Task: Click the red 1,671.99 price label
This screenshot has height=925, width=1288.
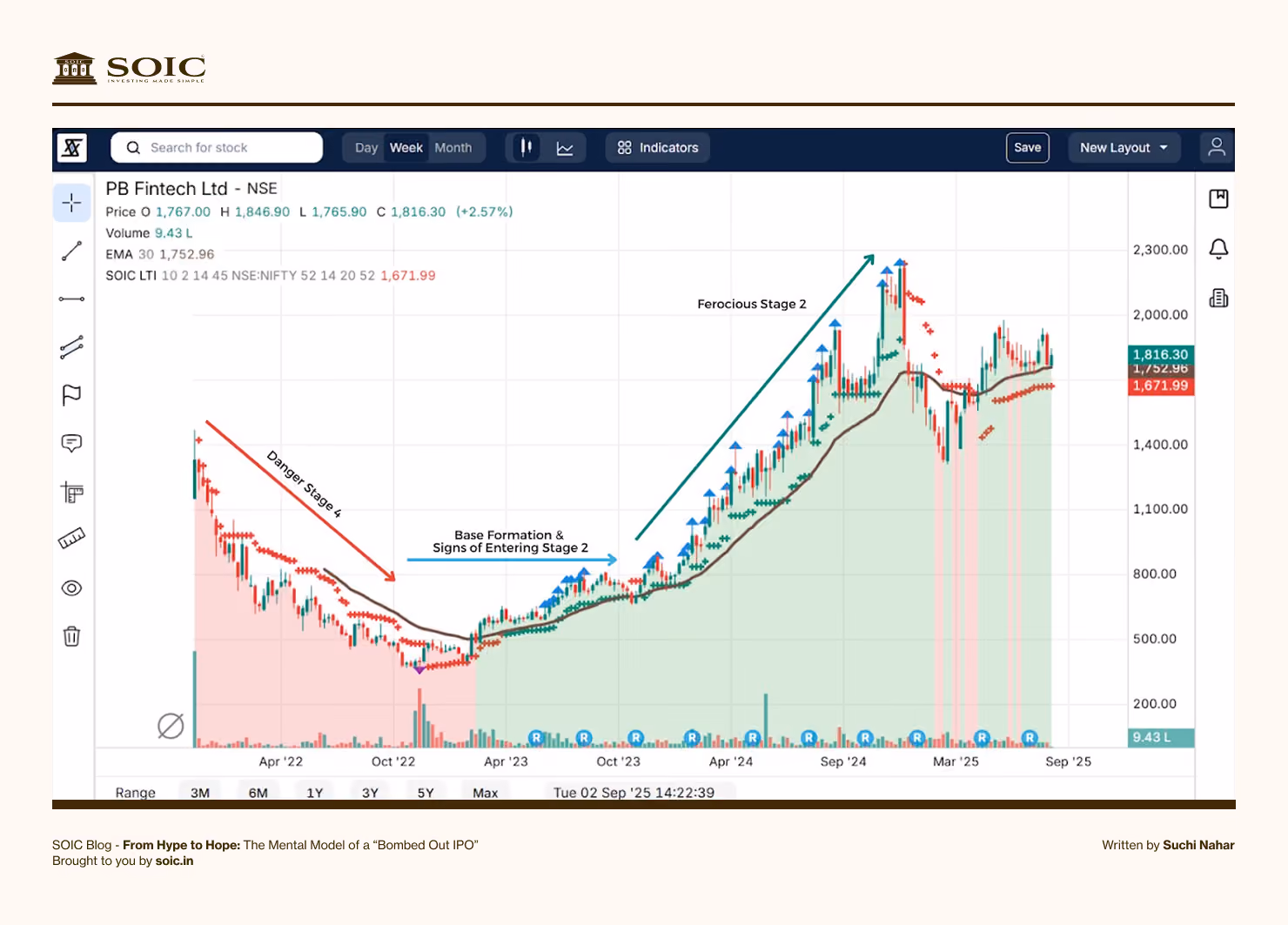Action: pos(1161,385)
